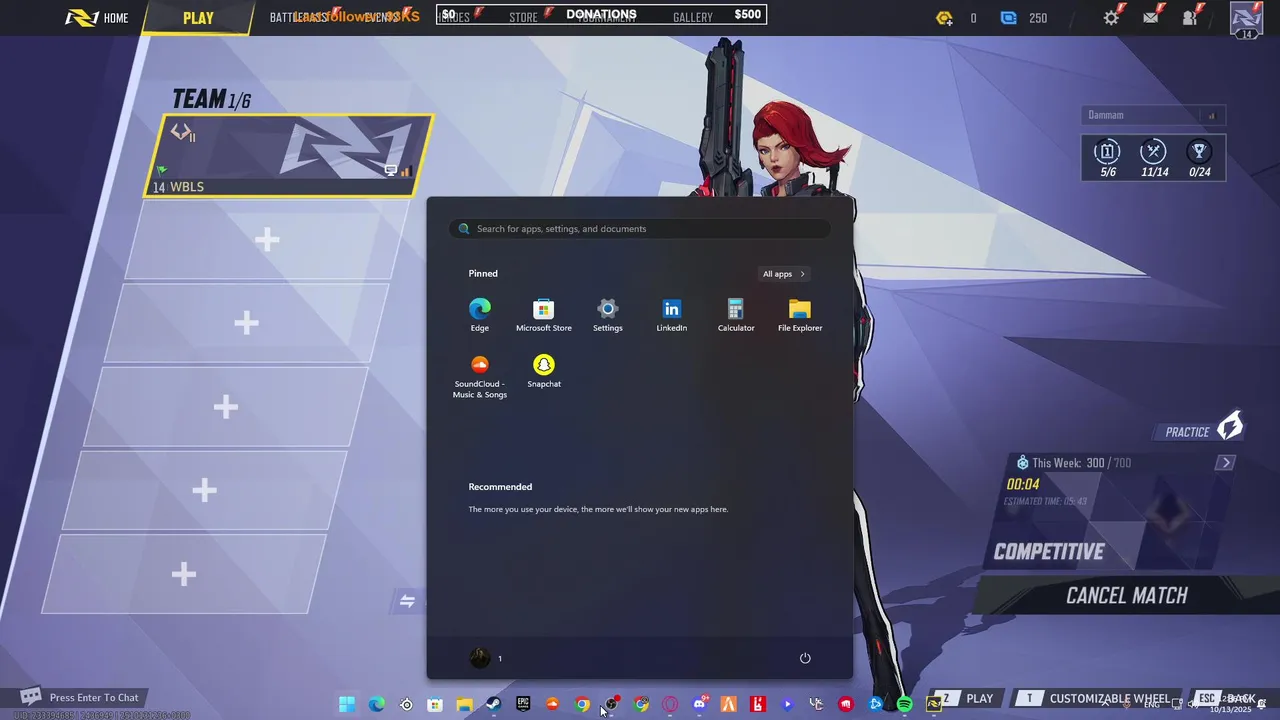Image resolution: width=1280 pixels, height=720 pixels.
Task: Open the pinned LinkedIn app
Action: pos(672,314)
